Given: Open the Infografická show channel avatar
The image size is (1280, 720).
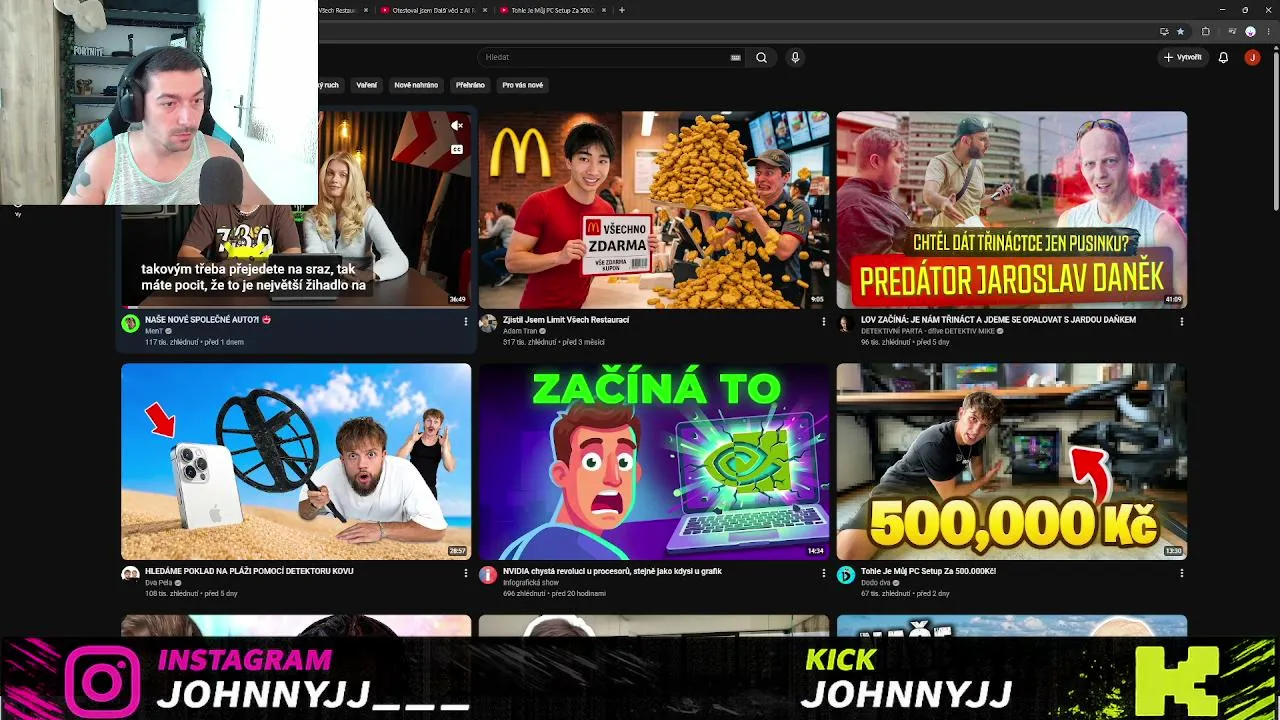Looking at the screenshot, I should point(488,574).
